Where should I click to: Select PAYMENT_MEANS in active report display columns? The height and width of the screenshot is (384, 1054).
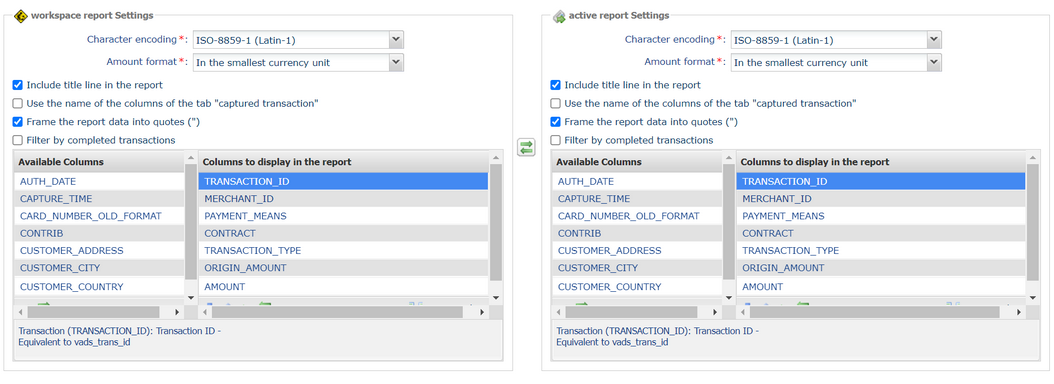[x=881, y=216]
